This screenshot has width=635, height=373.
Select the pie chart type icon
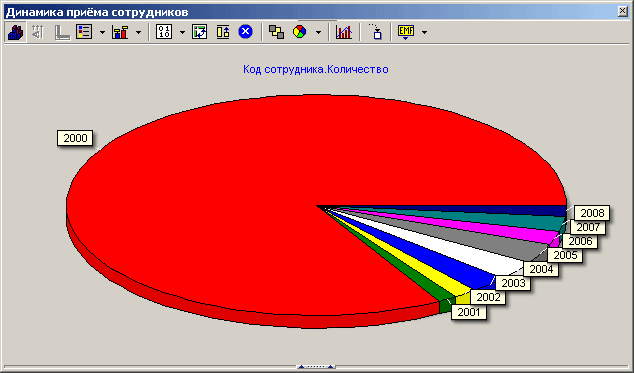click(300, 32)
